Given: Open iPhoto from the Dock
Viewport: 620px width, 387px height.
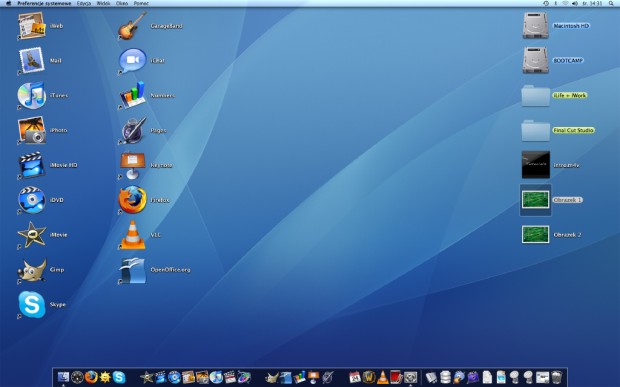Looking at the screenshot, I should coord(202,377).
